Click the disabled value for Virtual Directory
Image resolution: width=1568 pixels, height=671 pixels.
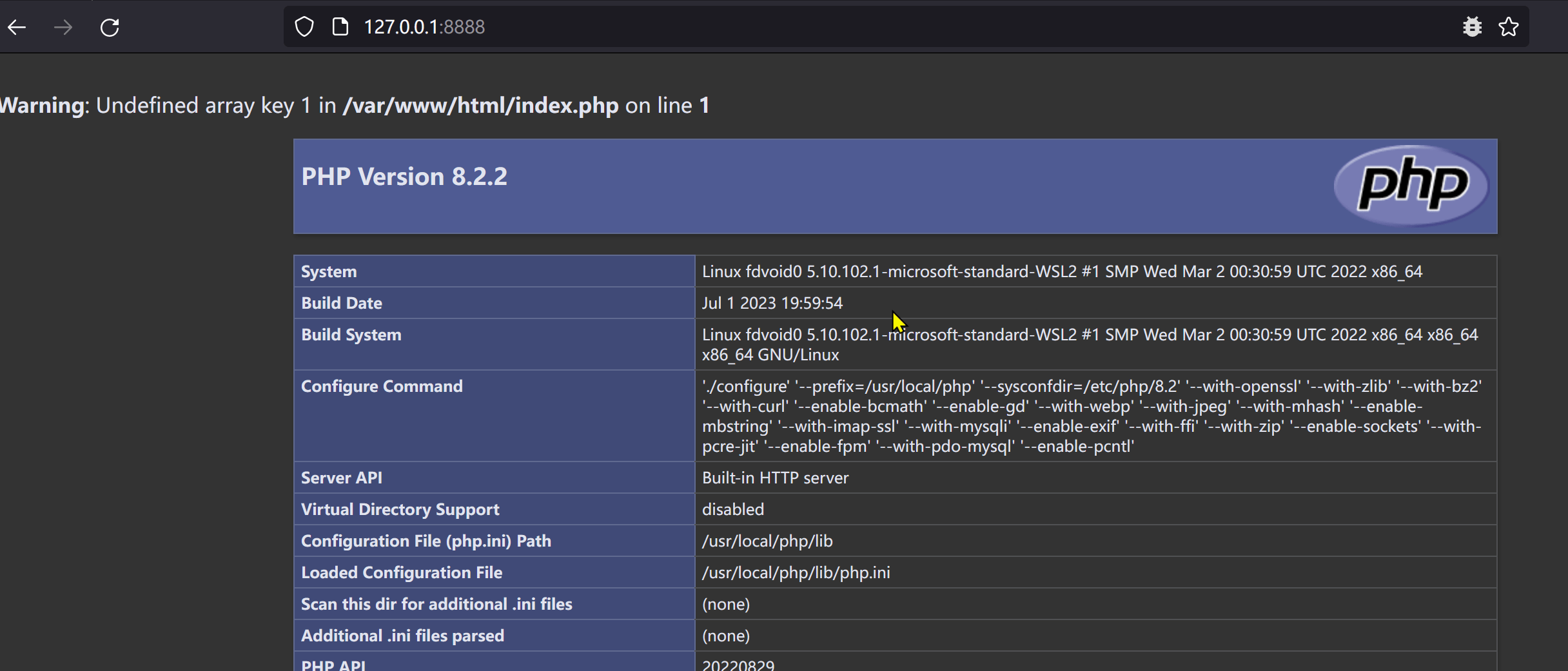click(x=733, y=509)
